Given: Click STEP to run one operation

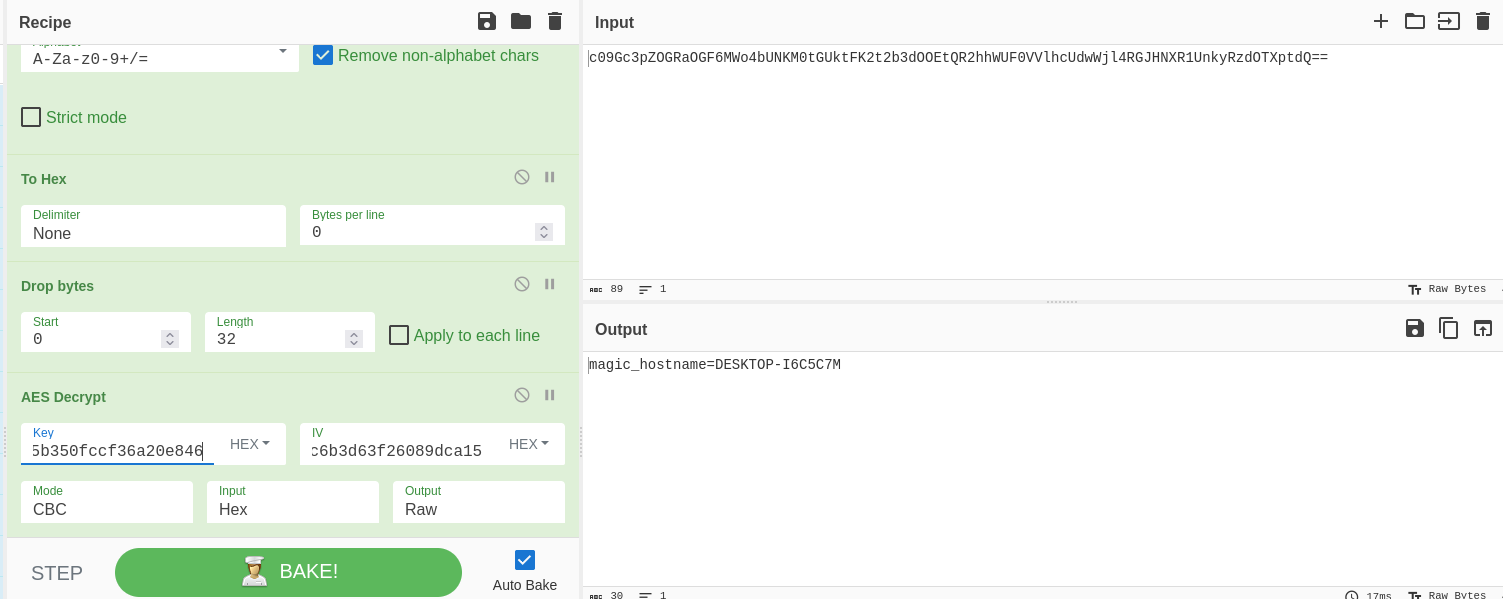Looking at the screenshot, I should click(56, 572).
